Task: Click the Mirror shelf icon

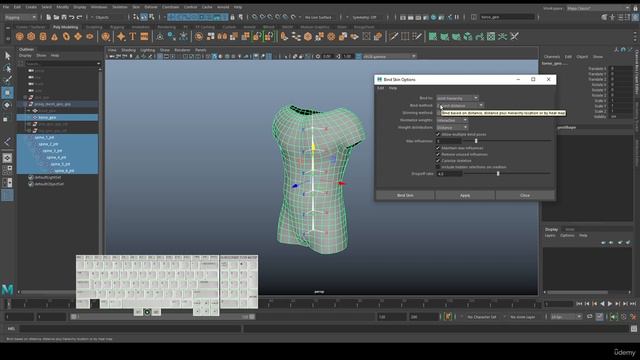Action: click(222, 37)
